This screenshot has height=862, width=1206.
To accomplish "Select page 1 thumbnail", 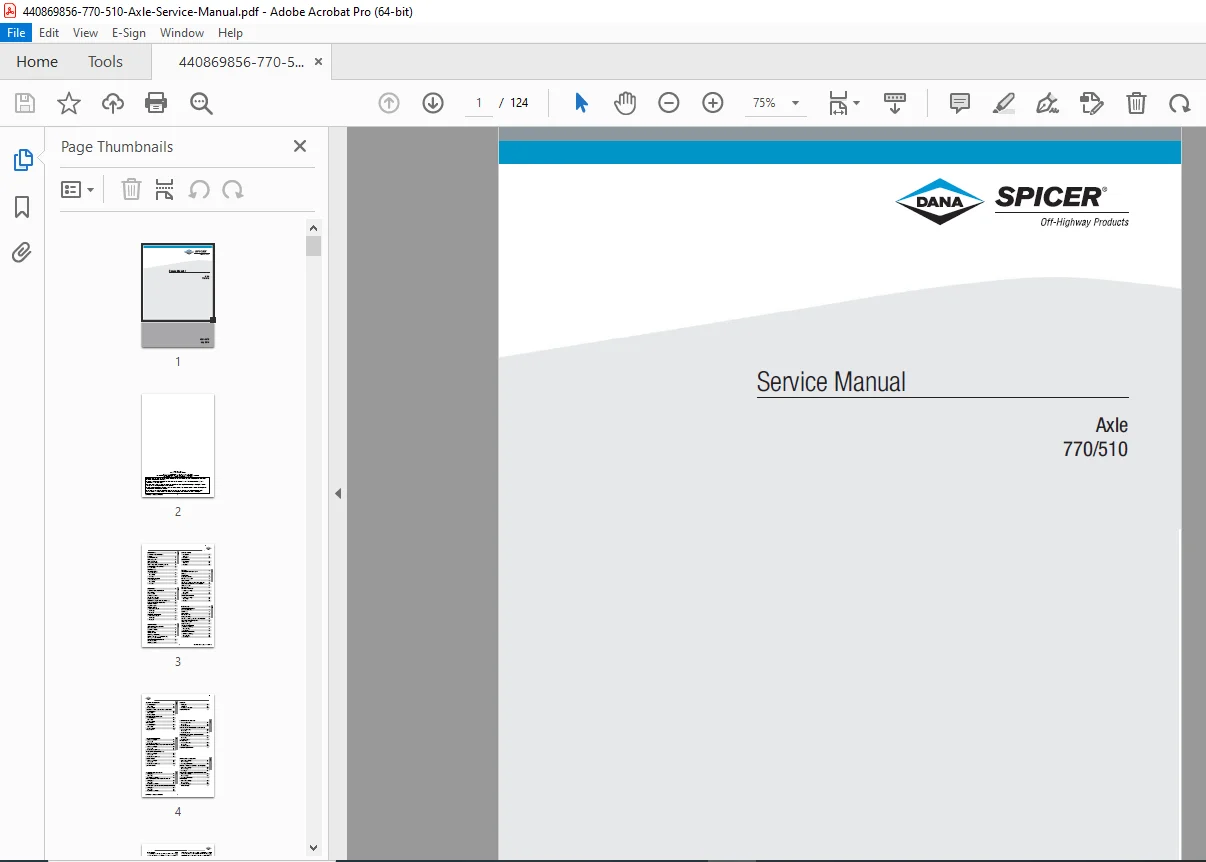I will (178, 296).
